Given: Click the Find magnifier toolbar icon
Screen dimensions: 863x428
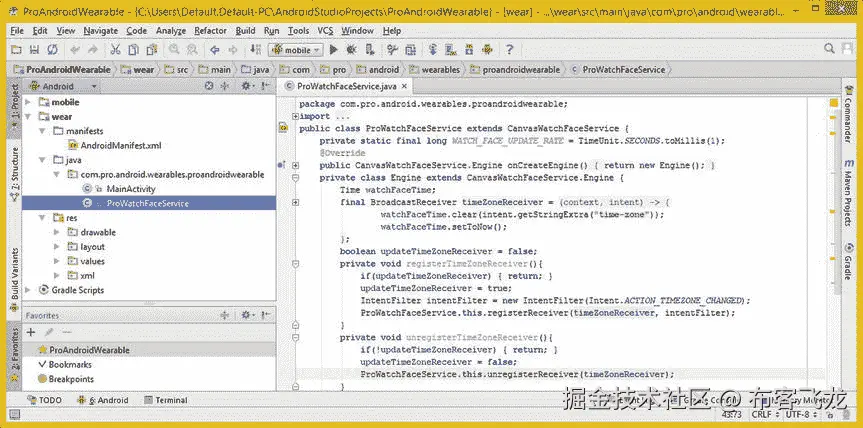Looking at the screenshot, I should (x=174, y=50).
